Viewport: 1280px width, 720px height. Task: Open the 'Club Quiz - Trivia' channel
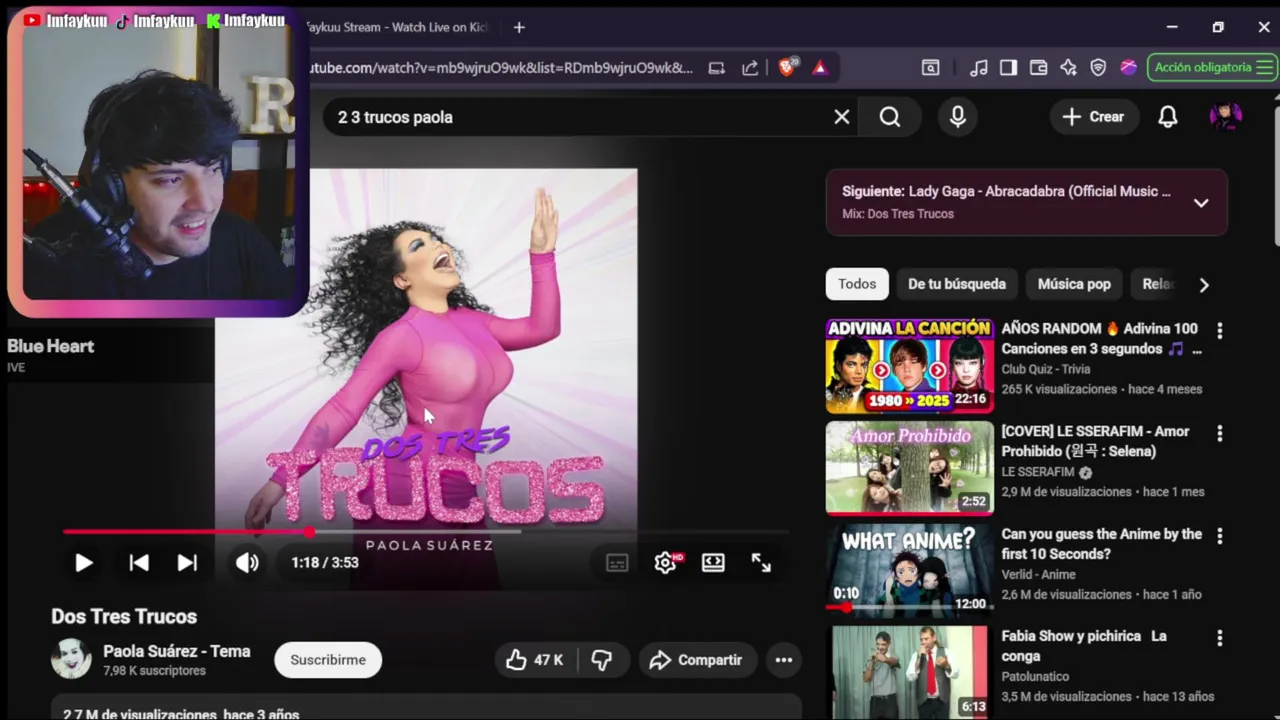1046,369
